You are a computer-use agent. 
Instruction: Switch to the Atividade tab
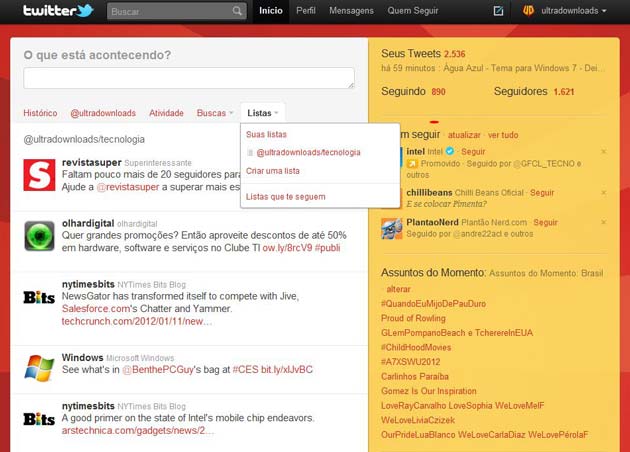pyautogui.click(x=166, y=113)
